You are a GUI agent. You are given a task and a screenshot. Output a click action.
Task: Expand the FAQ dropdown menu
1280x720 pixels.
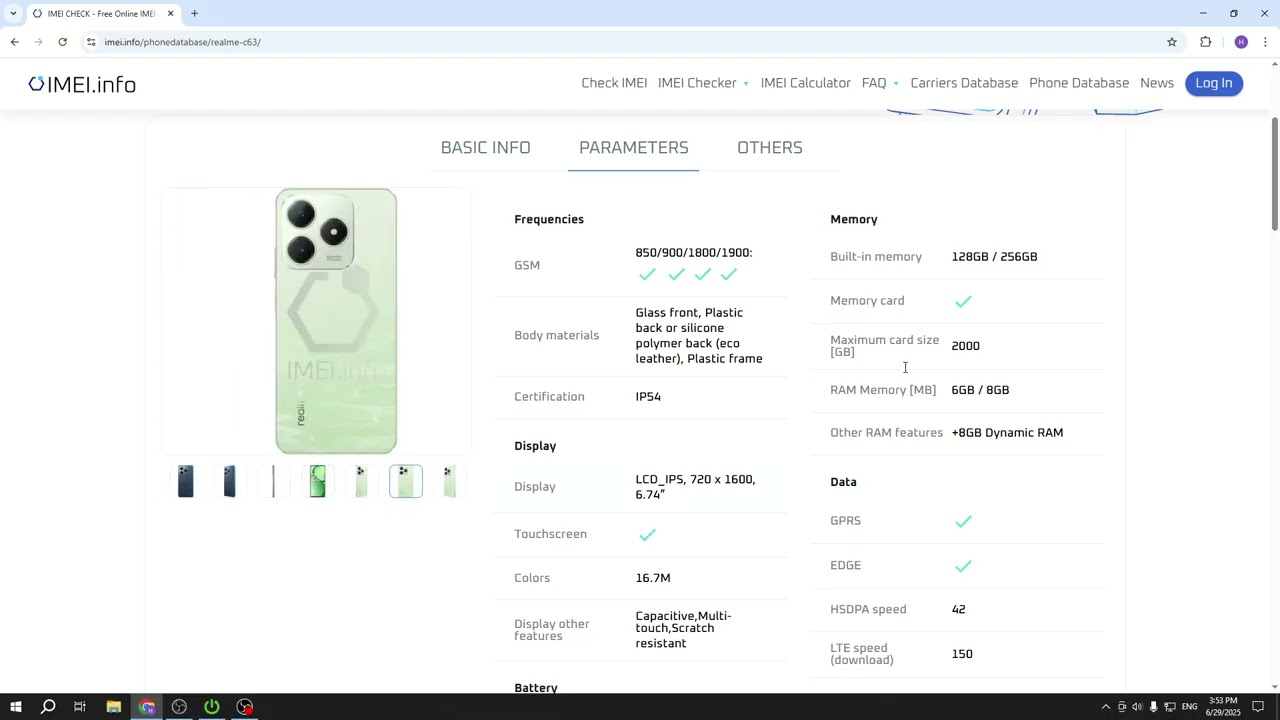880,83
